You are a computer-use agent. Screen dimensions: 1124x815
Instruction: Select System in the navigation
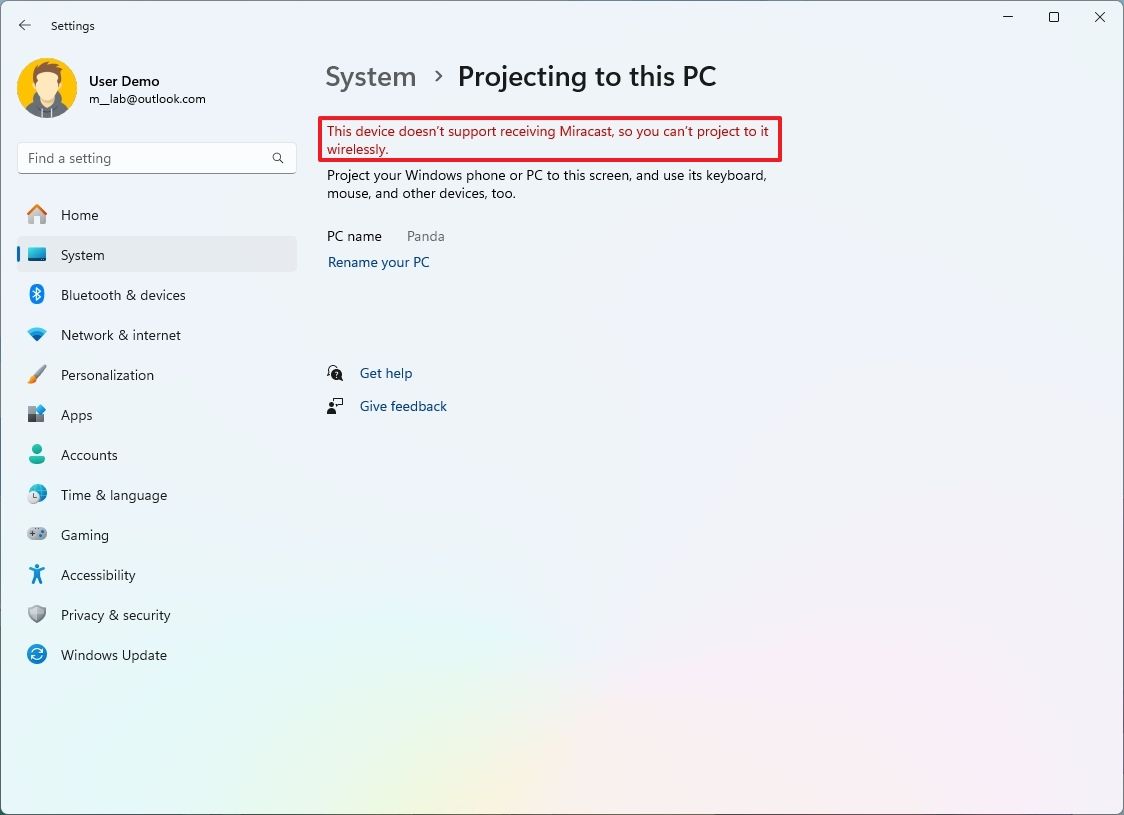[82, 255]
